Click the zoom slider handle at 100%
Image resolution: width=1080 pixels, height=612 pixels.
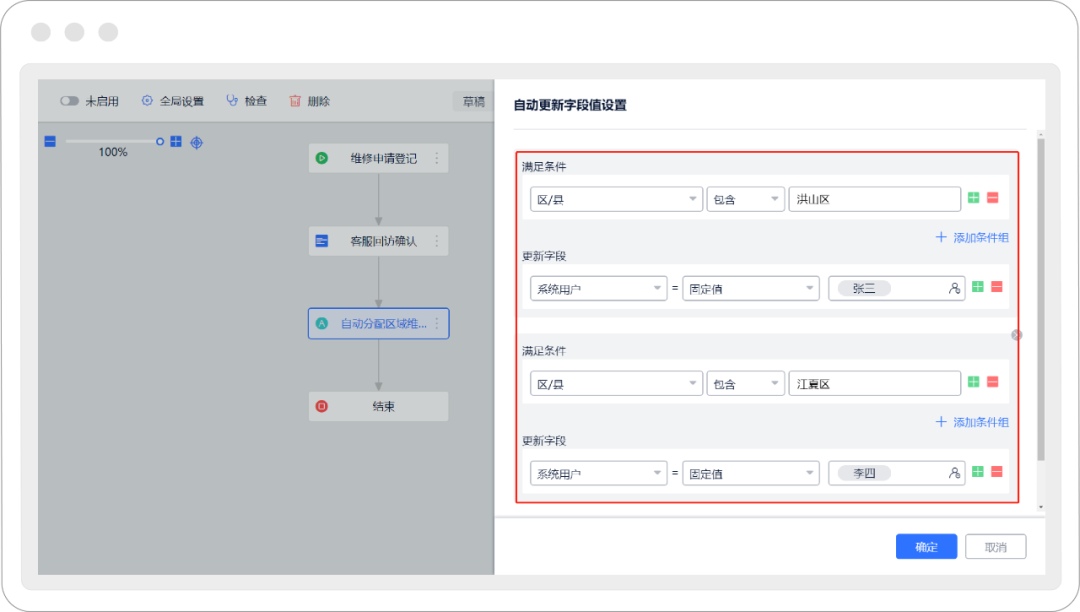160,142
